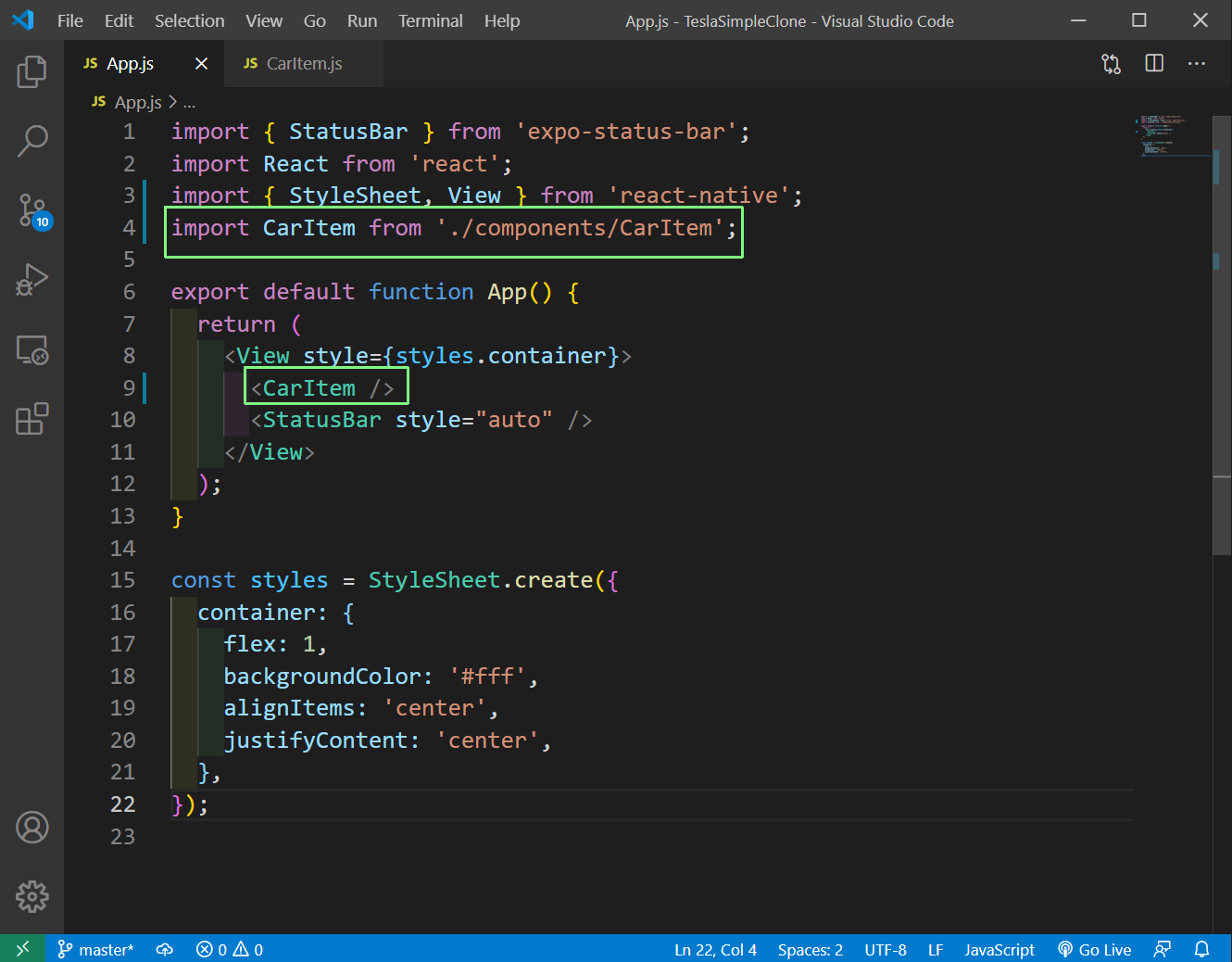Open the Help menu

click(x=502, y=20)
